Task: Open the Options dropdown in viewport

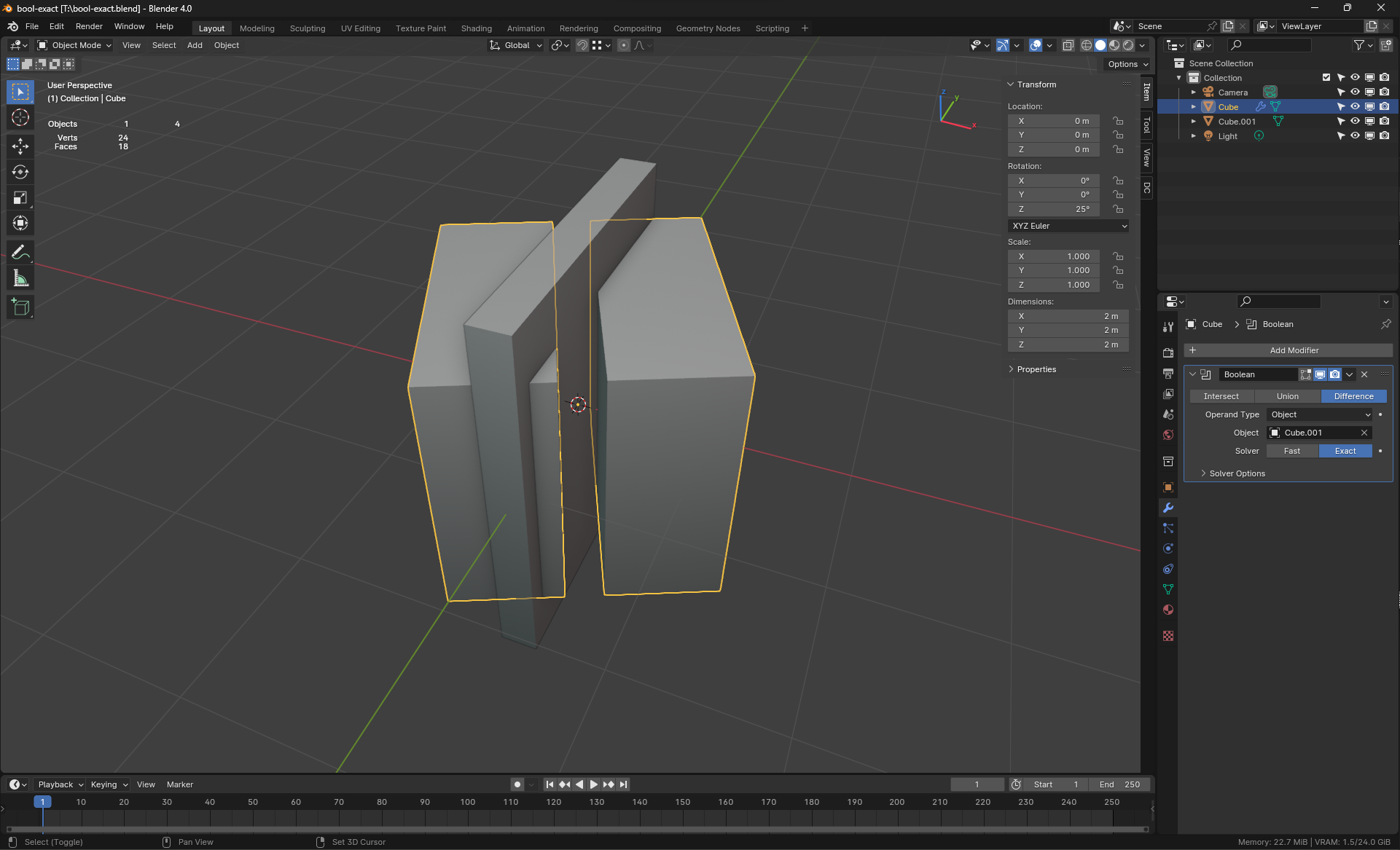Action: tap(1128, 64)
